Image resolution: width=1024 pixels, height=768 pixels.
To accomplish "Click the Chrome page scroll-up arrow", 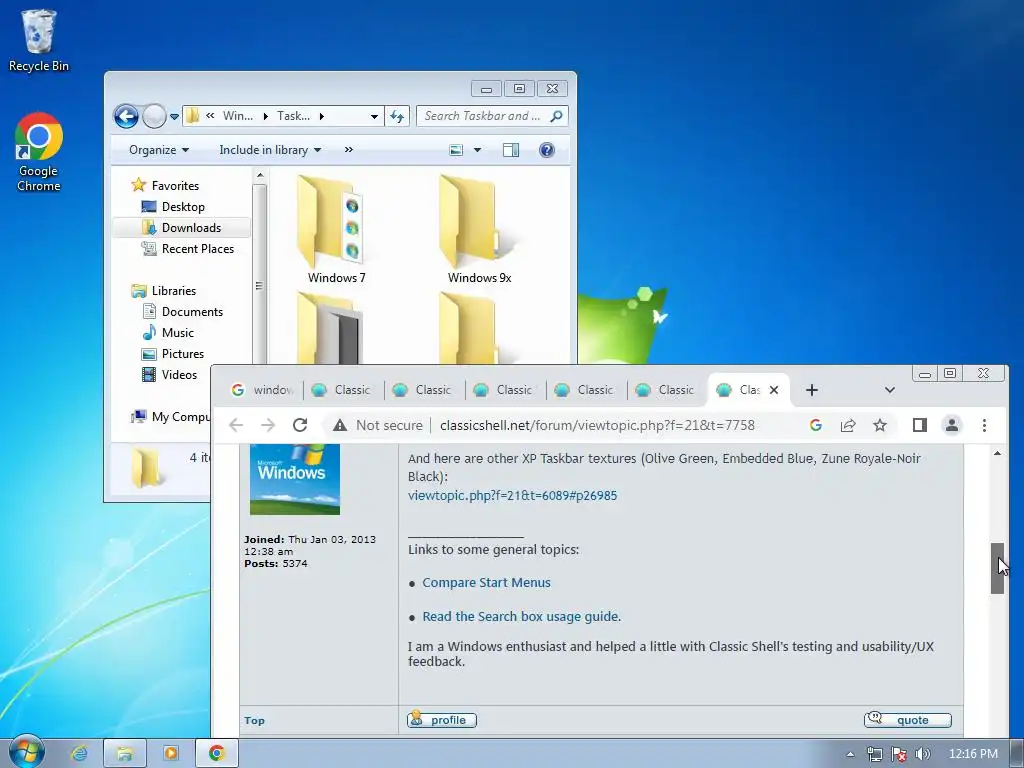I will [x=997, y=453].
